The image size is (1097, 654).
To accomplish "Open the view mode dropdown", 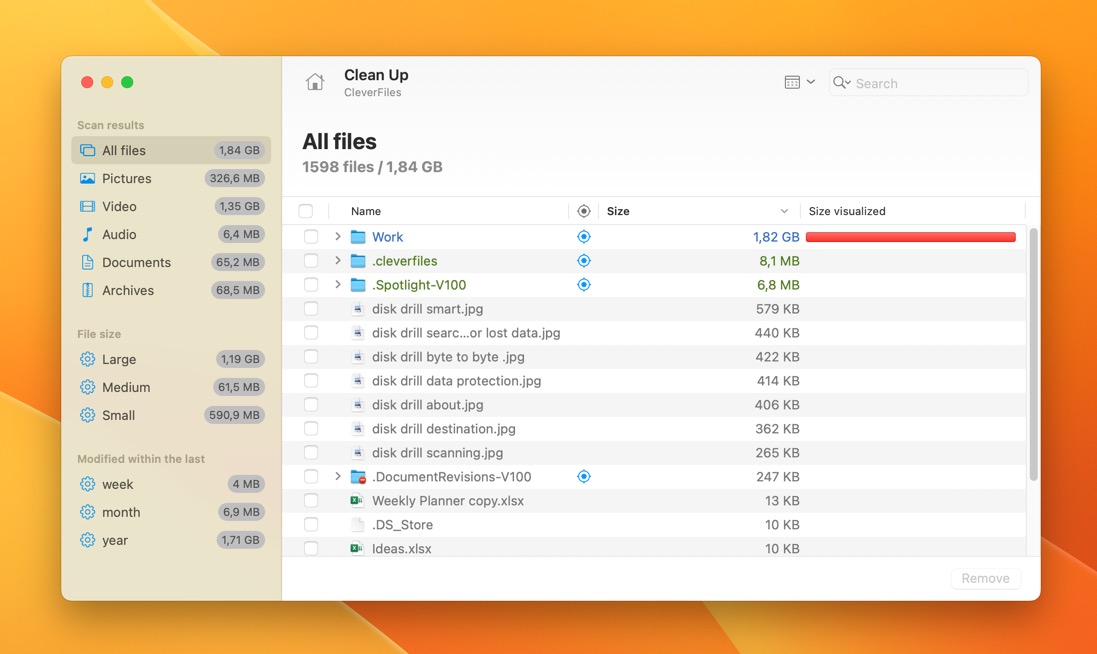I will pos(800,82).
